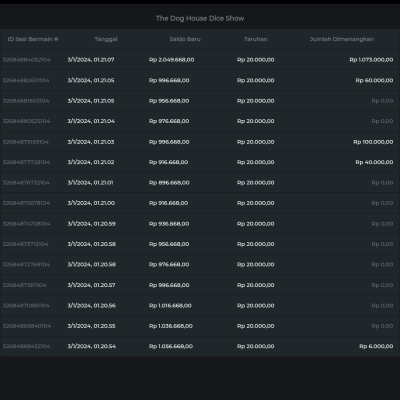Click the win amount "Rp 6.000,00"
The height and width of the screenshot is (400, 400).
(x=376, y=346)
